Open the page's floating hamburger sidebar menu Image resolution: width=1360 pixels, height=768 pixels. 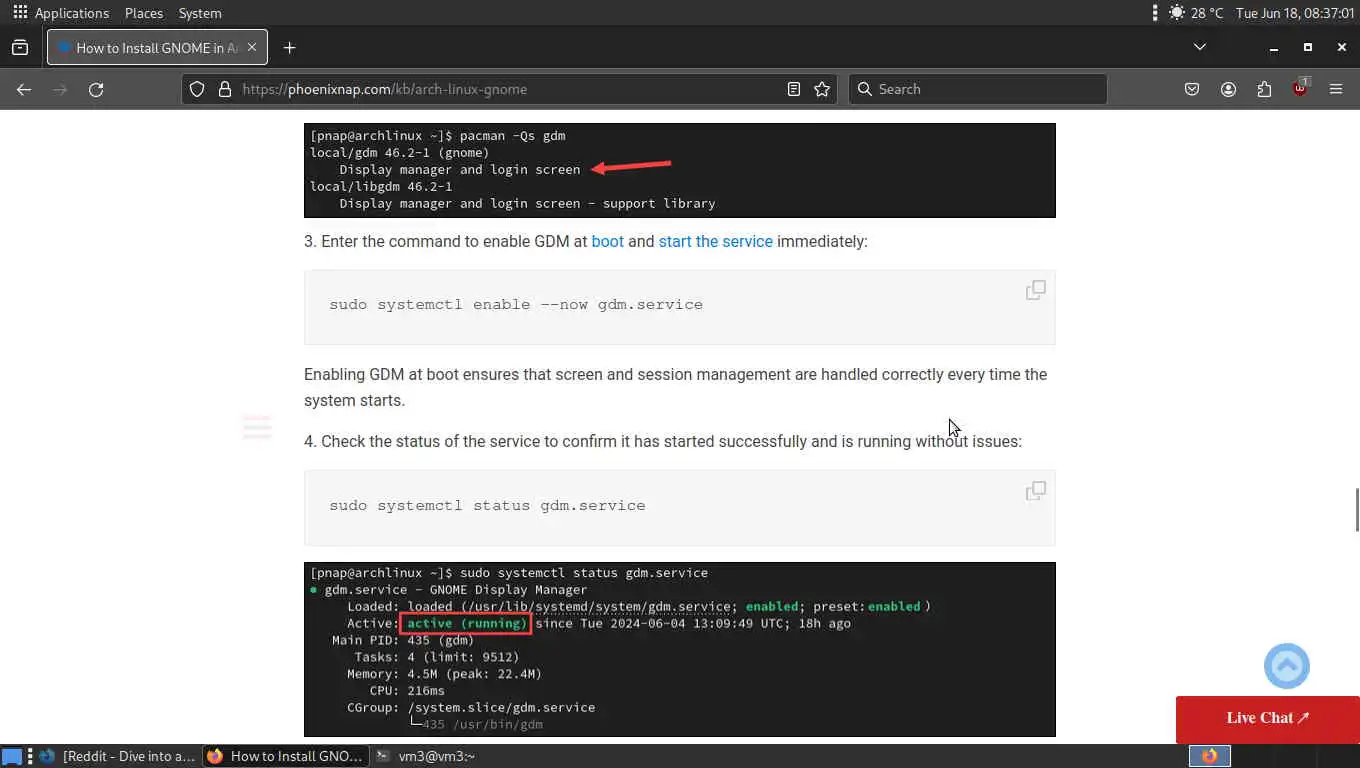click(x=257, y=428)
